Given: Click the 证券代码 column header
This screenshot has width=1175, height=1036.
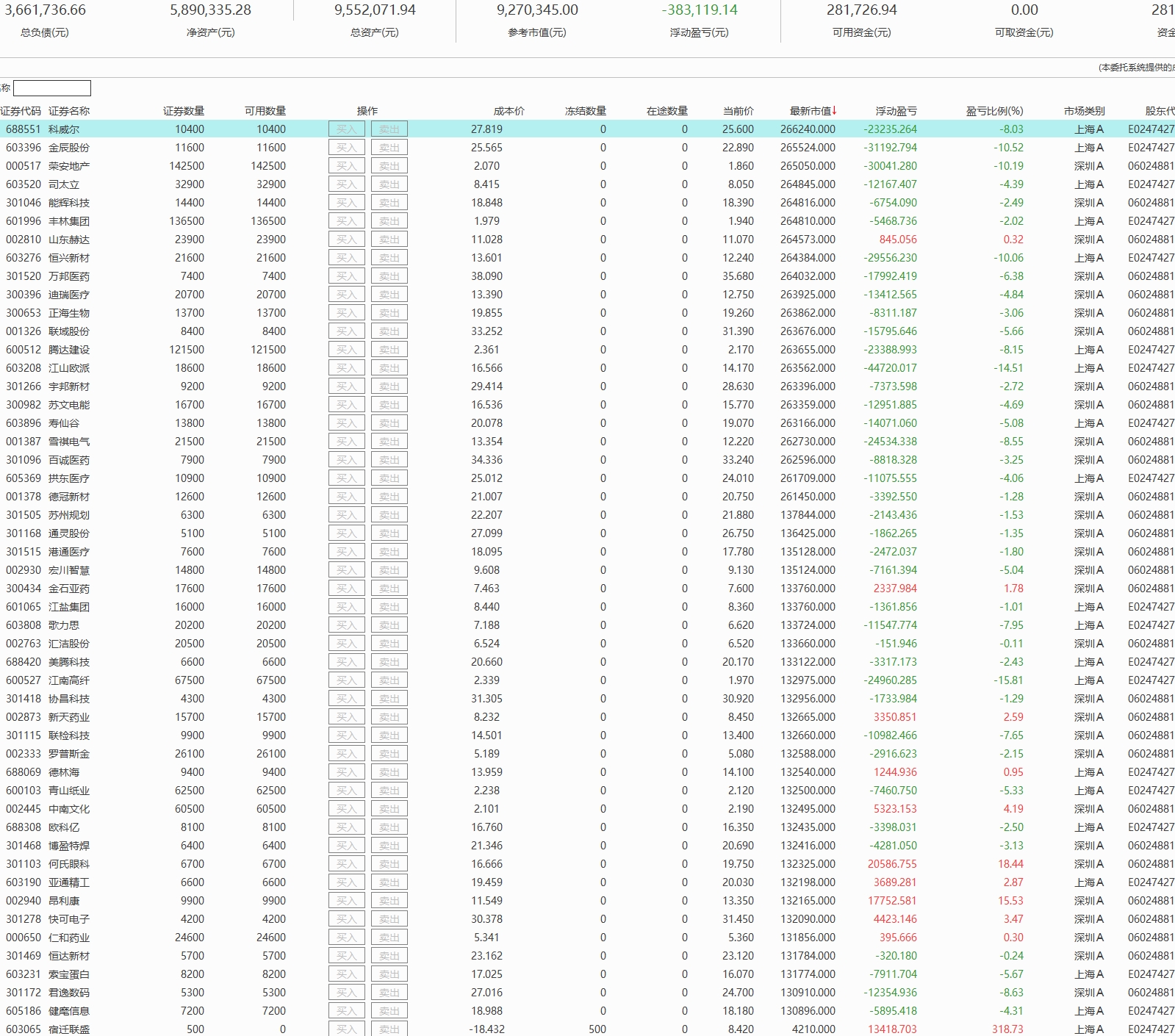Looking at the screenshot, I should (21, 111).
